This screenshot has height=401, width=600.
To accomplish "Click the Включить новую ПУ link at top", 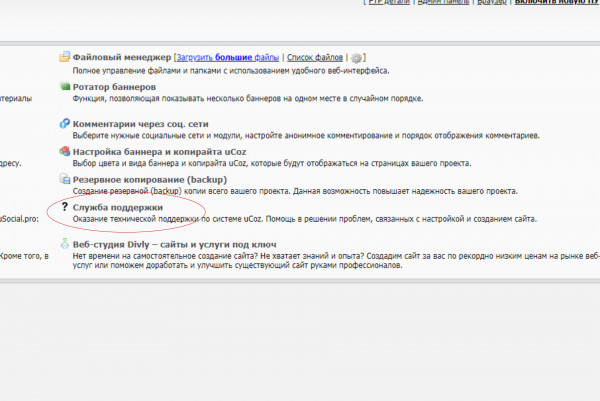I will (x=557, y=2).
